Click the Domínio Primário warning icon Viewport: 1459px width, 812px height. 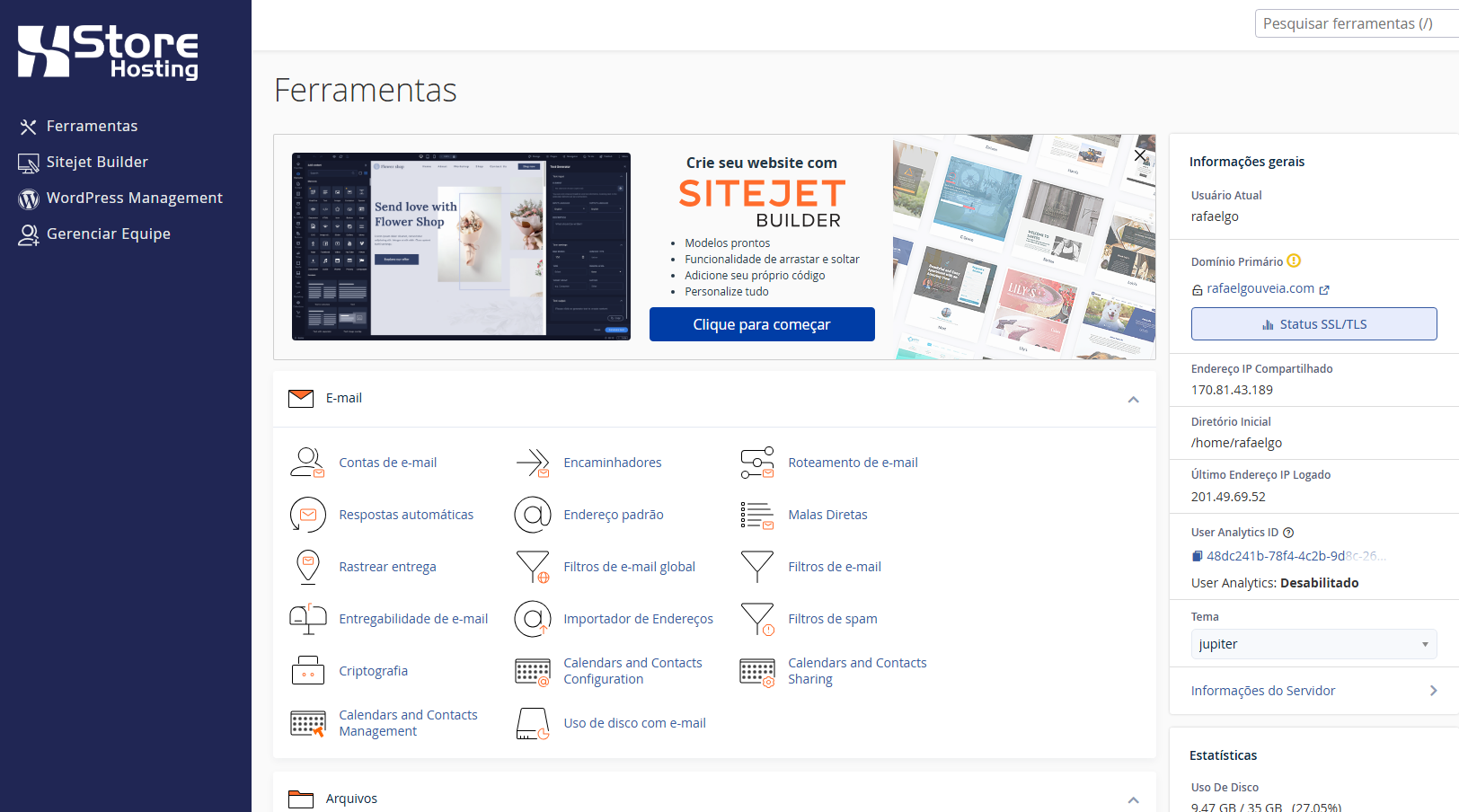coord(1294,261)
